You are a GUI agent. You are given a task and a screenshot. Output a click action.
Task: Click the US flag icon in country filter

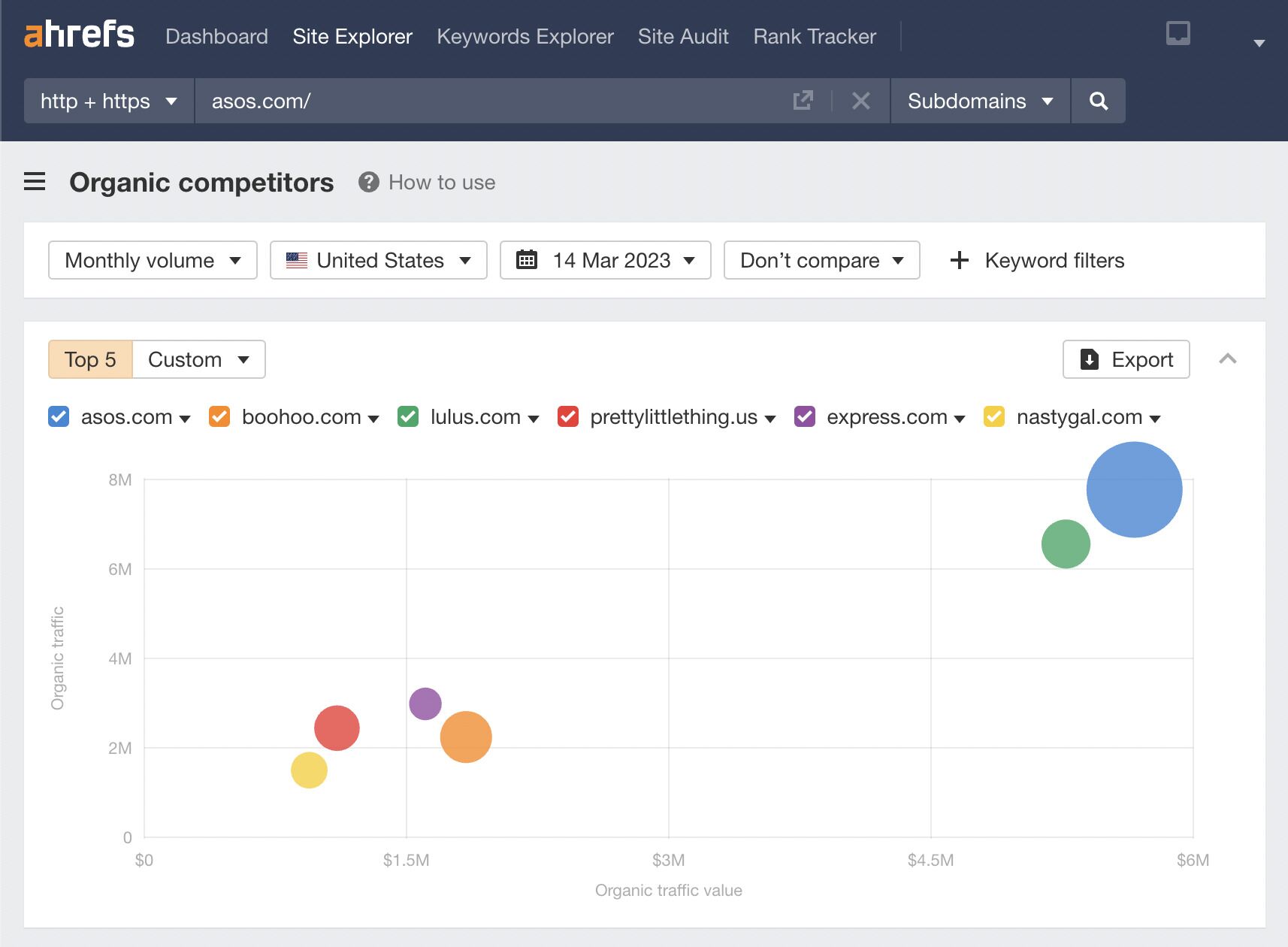[x=296, y=260]
